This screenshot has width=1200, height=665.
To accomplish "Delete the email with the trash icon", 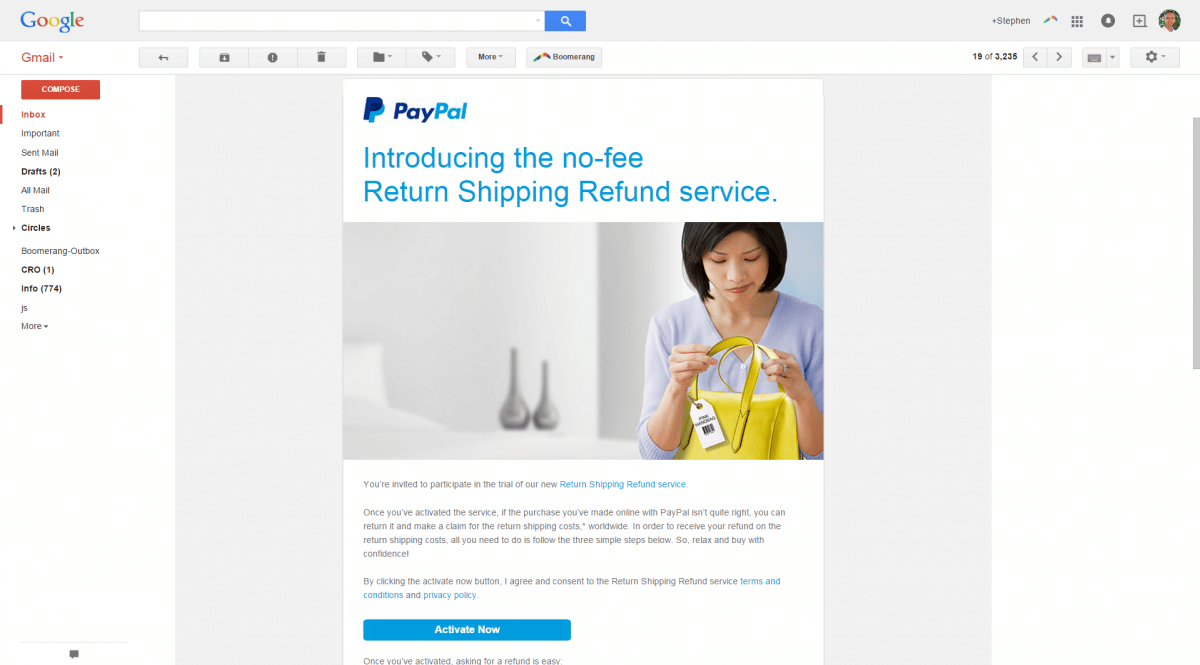I will coord(321,57).
